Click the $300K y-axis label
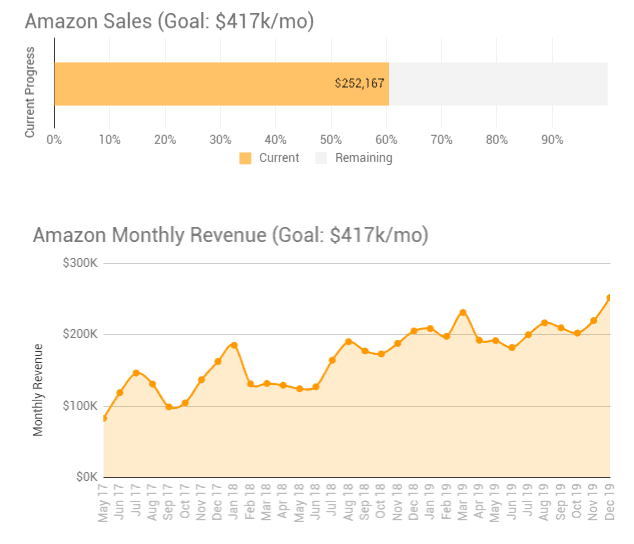This screenshot has width=634, height=544. pyautogui.click(x=79, y=264)
